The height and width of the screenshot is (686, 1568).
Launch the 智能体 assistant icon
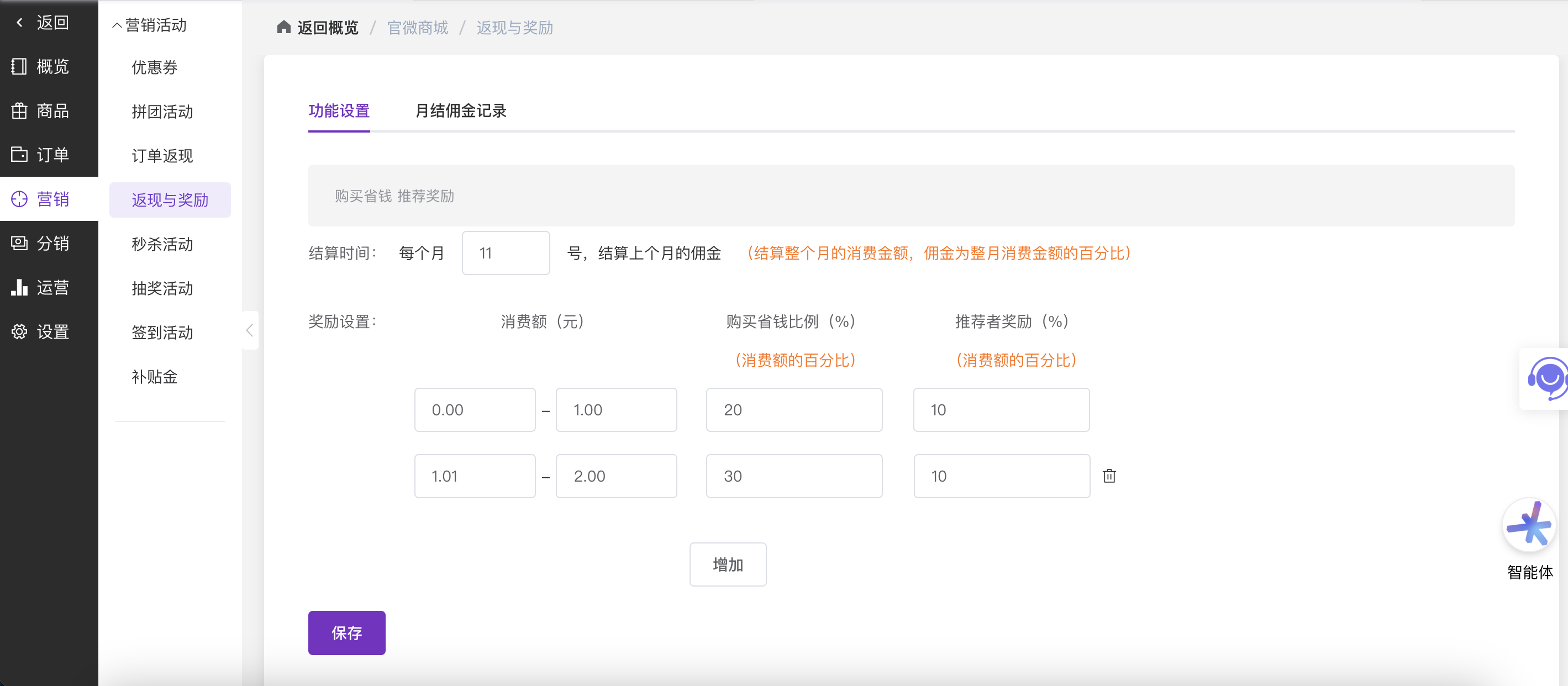(x=1528, y=526)
